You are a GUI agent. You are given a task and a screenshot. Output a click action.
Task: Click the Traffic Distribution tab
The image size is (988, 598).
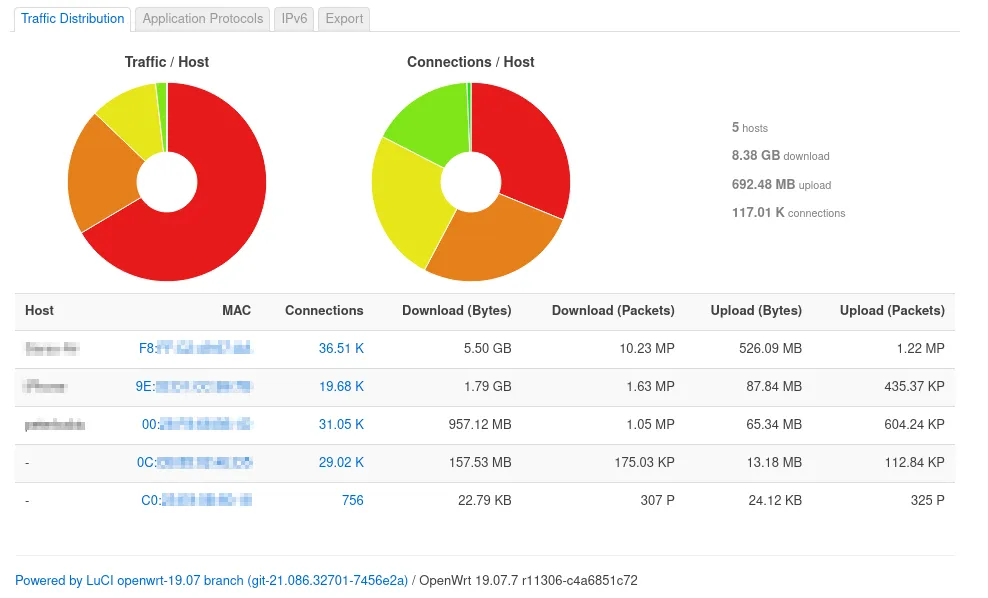(73, 19)
